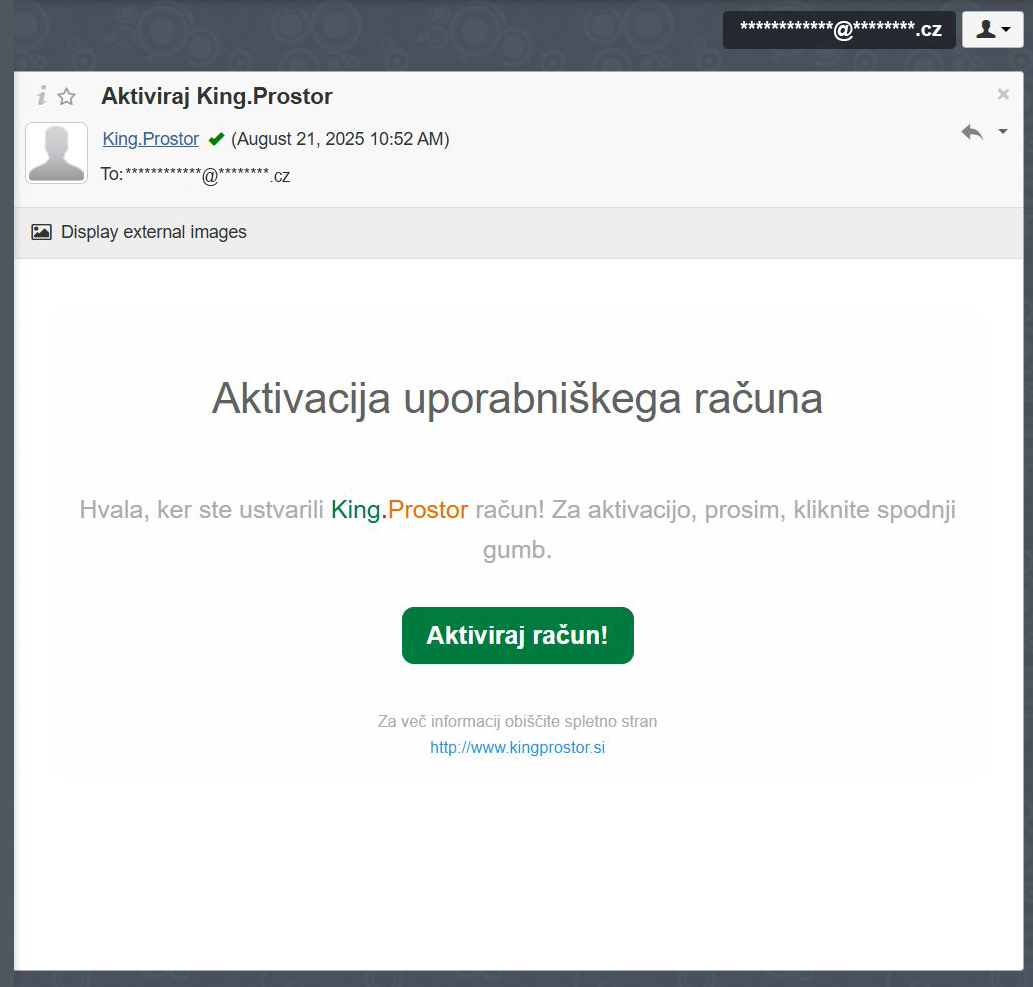This screenshot has height=987, width=1033.
Task: Open the King.Prostor sender link
Action: point(151,139)
